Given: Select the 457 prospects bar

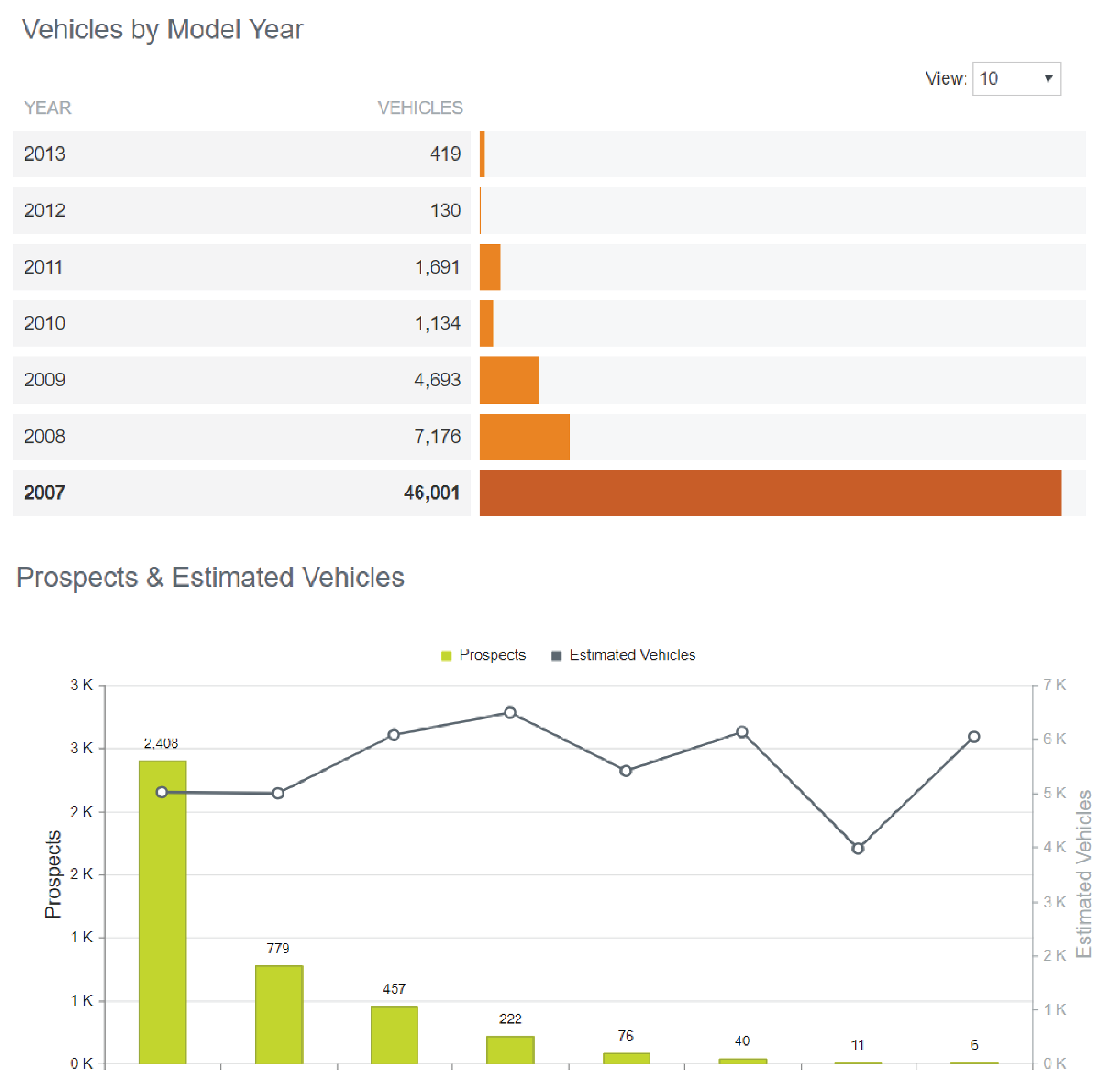Looking at the screenshot, I should (x=394, y=1035).
